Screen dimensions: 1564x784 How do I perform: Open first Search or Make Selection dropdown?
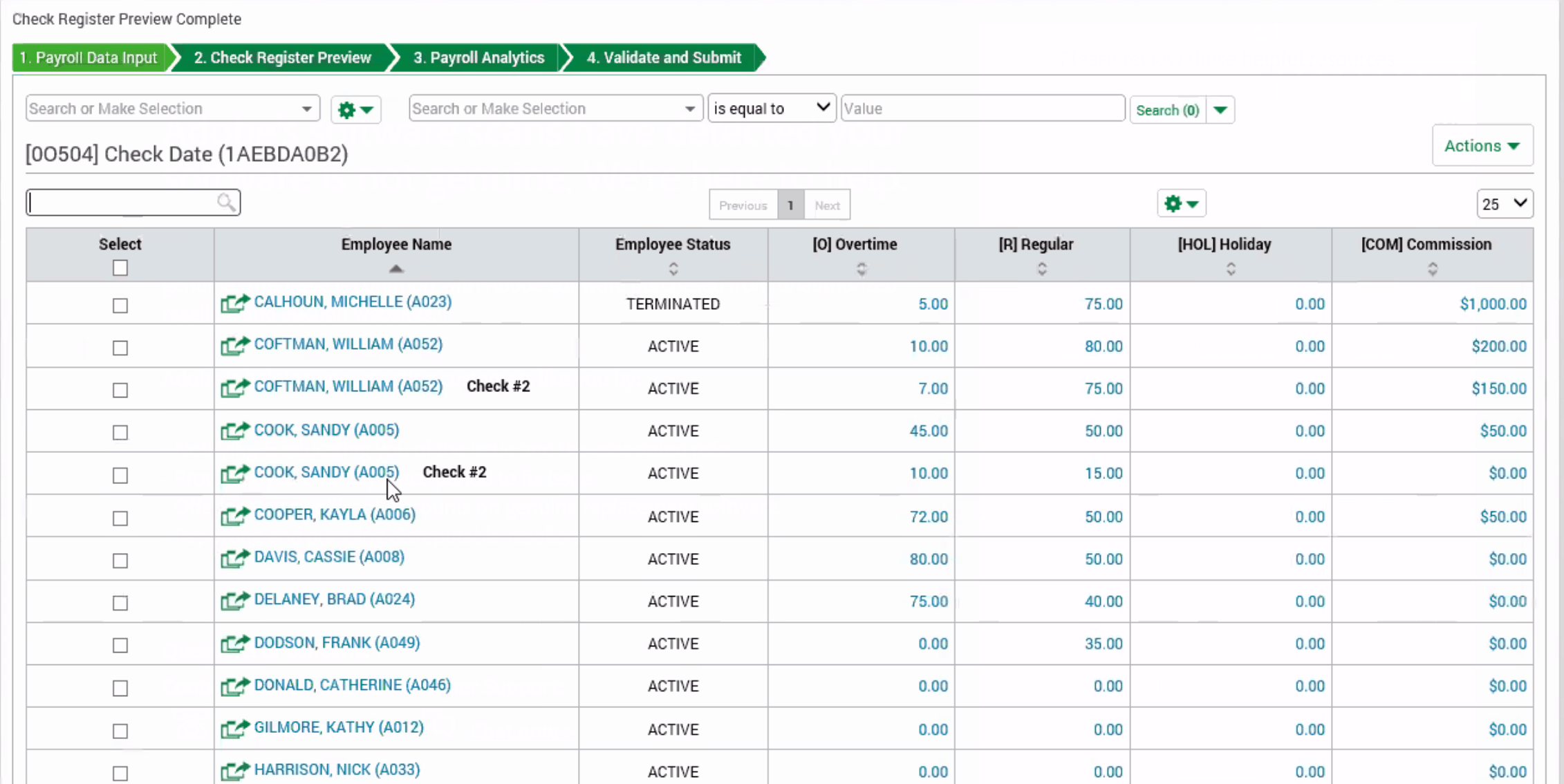click(173, 109)
